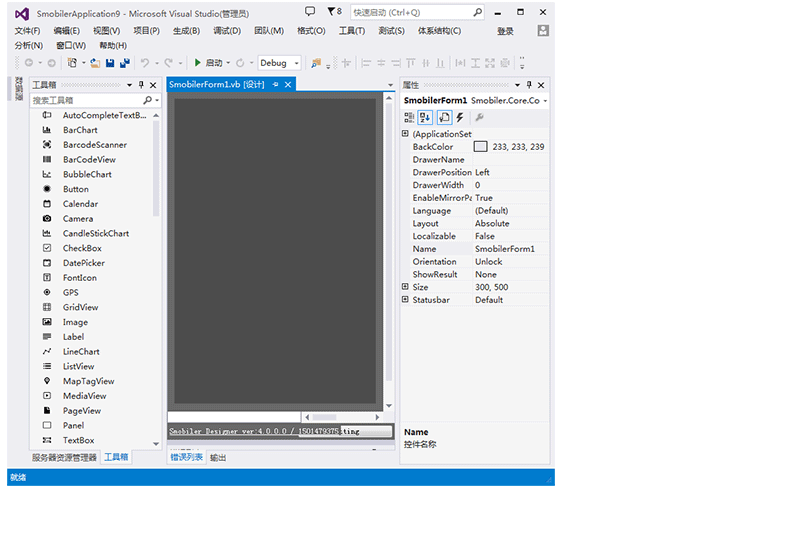Pick the MapTagView control icon

pyautogui.click(x=47, y=381)
